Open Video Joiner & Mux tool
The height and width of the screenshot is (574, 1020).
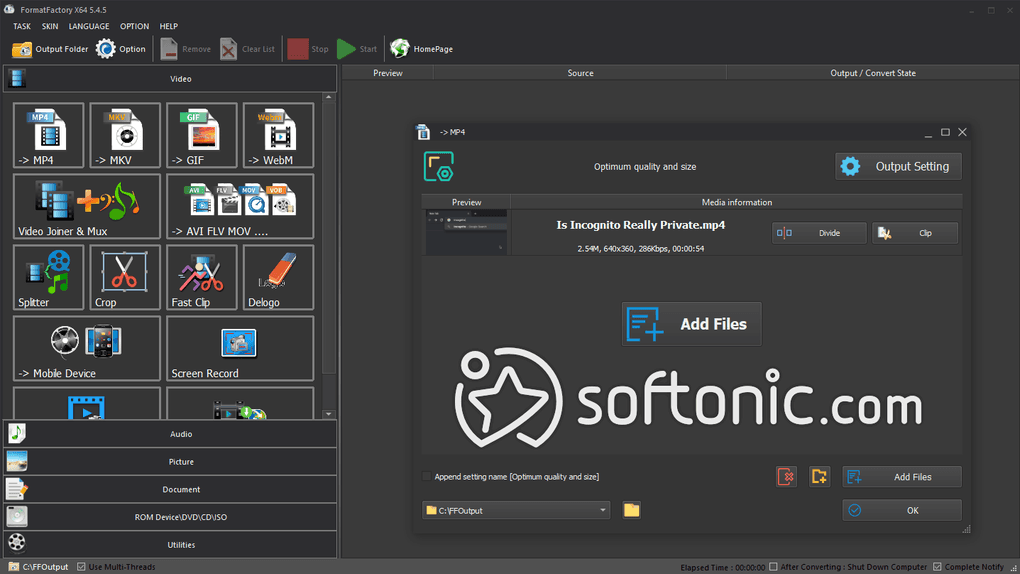click(x=87, y=206)
